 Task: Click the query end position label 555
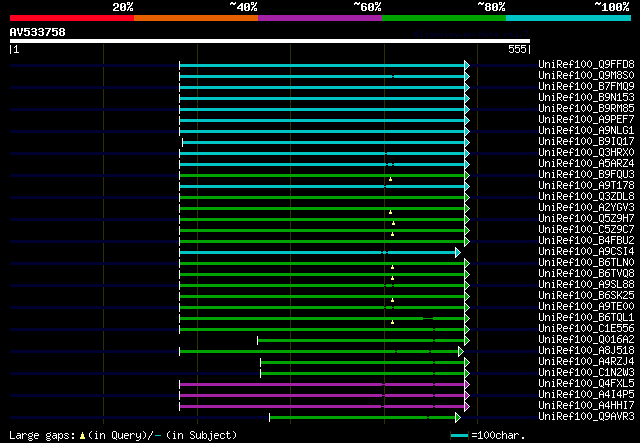point(517,49)
